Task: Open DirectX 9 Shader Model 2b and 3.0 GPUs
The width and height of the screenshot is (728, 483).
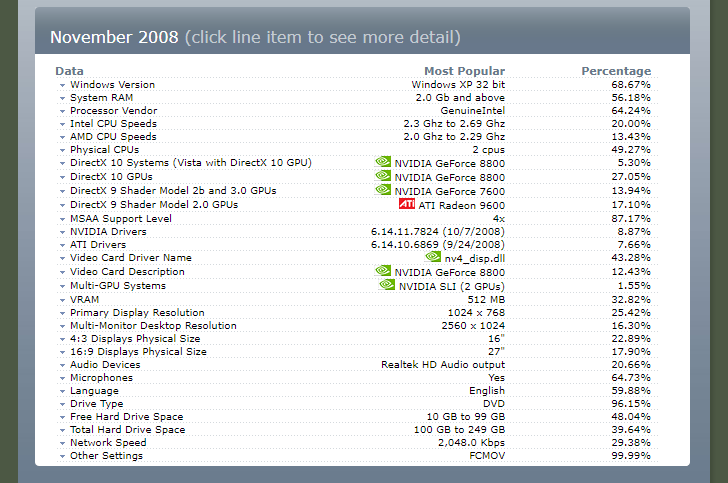Action: [173, 190]
